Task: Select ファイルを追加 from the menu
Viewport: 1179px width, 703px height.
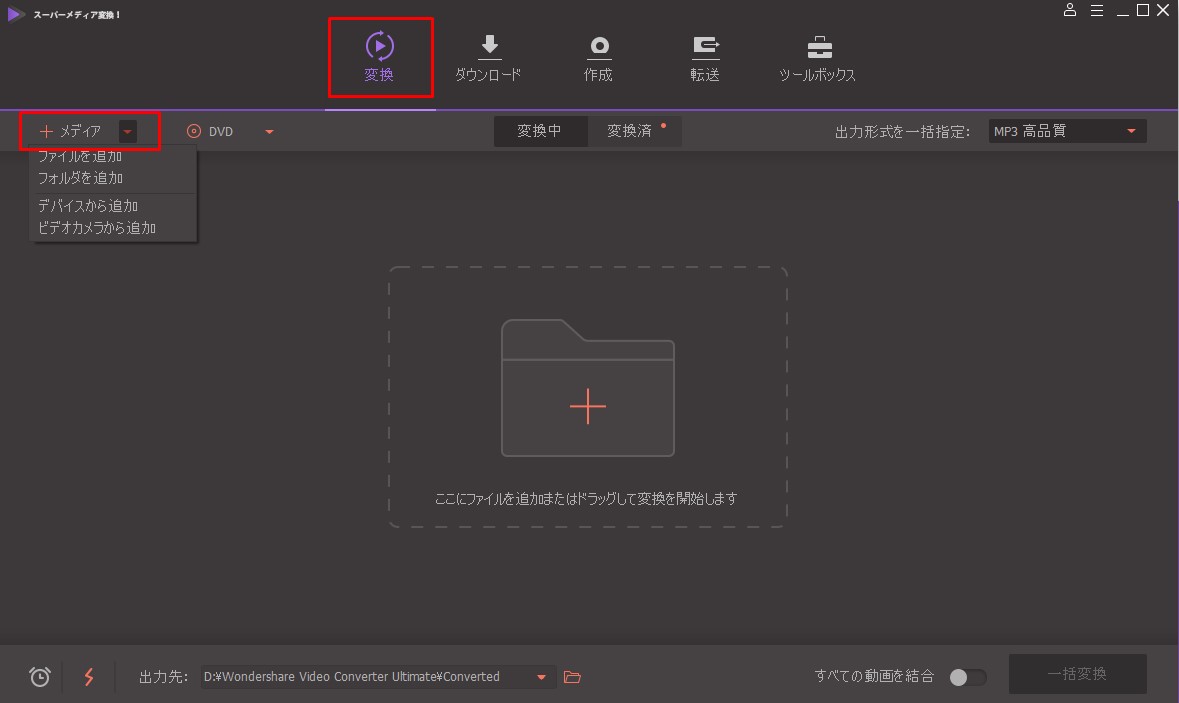Action: pyautogui.click(x=80, y=157)
